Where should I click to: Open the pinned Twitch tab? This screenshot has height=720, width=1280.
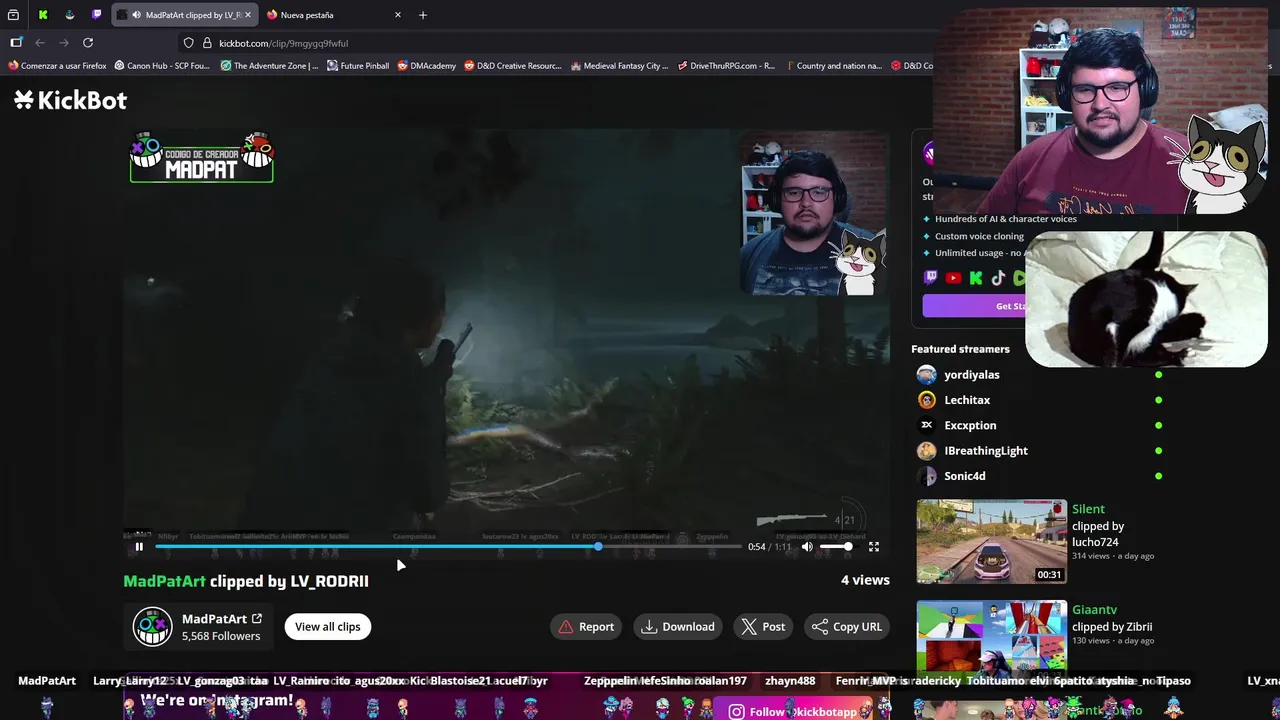pos(97,15)
